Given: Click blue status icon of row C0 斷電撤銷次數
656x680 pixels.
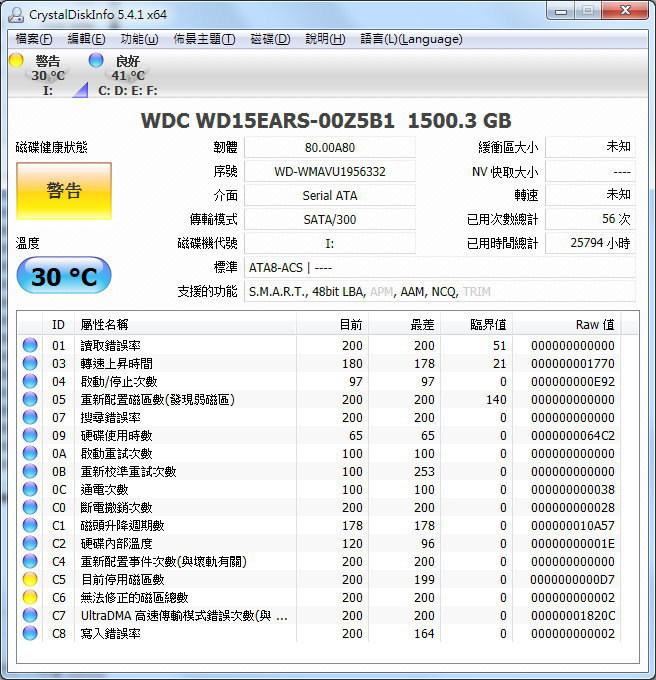Looking at the screenshot, I should 30,507.
